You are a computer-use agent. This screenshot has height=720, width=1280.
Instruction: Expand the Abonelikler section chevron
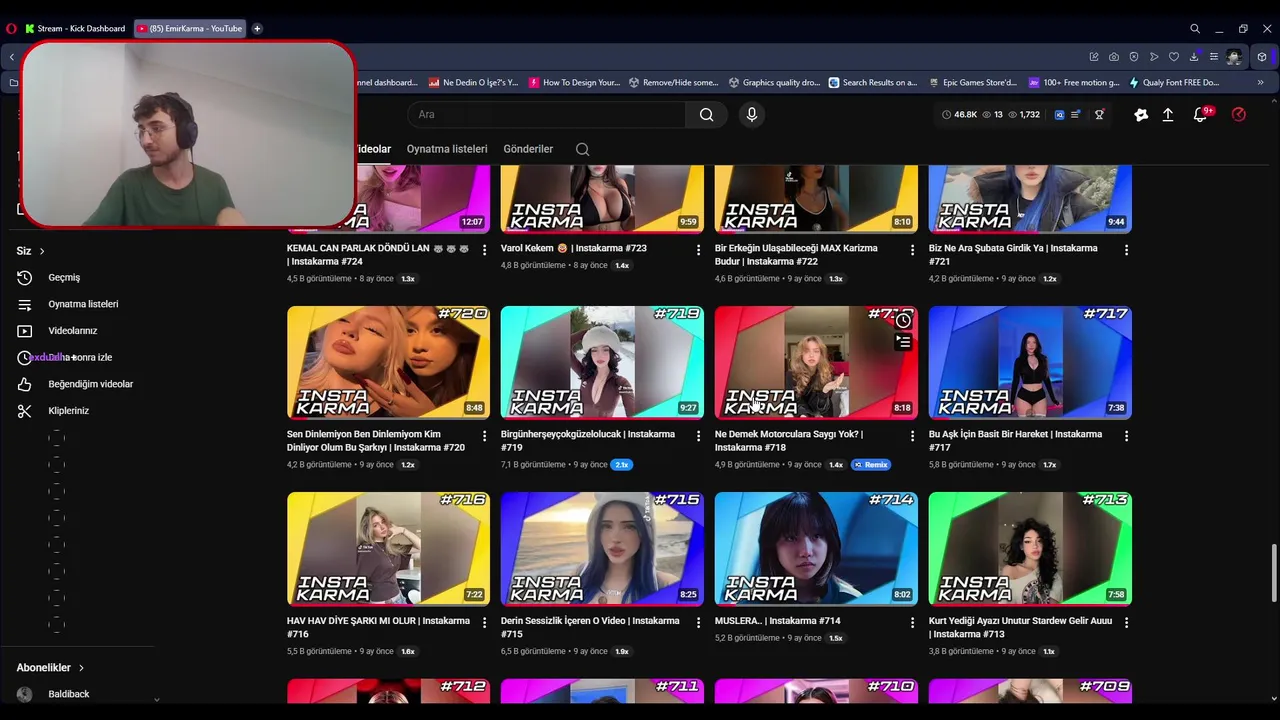click(x=81, y=668)
